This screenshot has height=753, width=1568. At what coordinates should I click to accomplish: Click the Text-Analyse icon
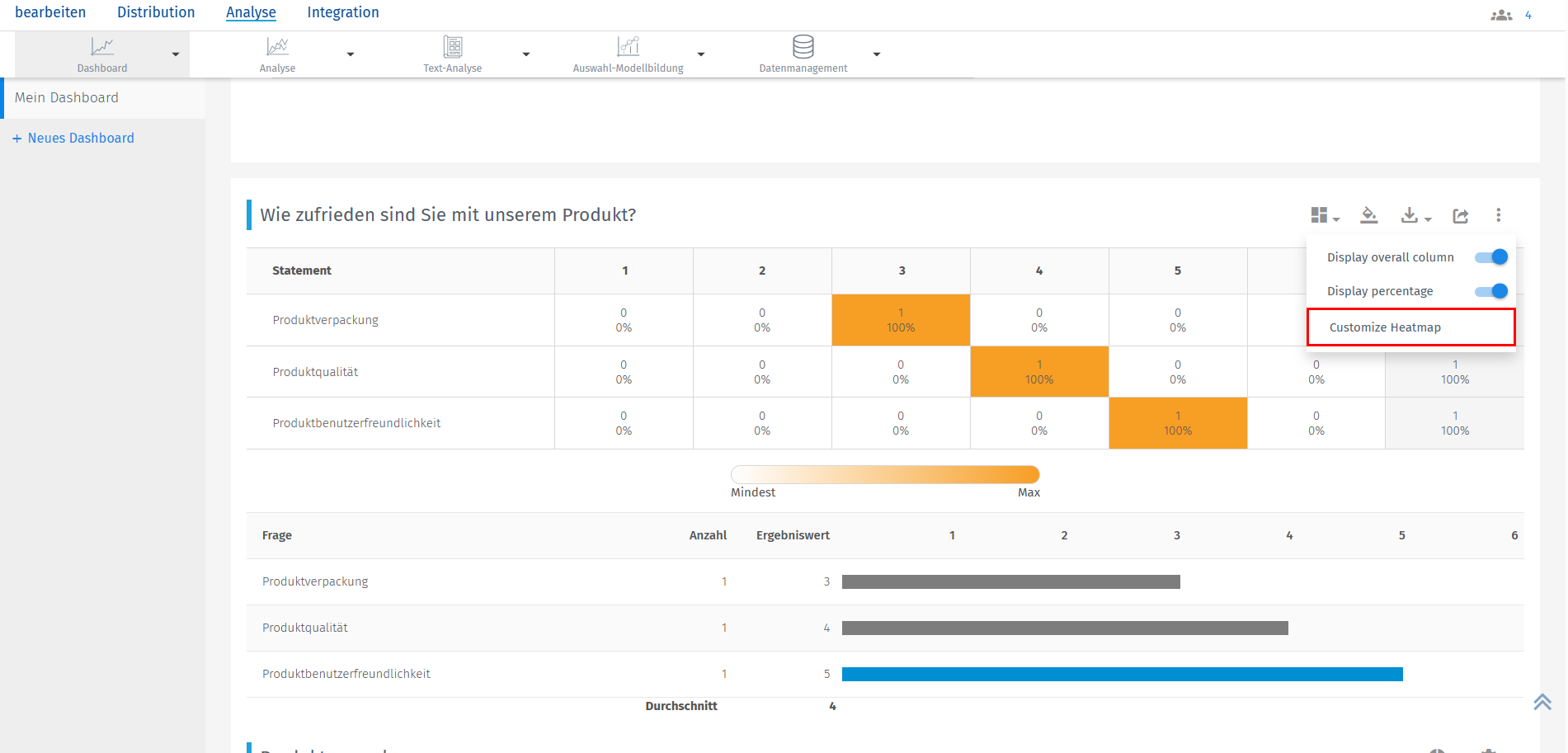(453, 47)
